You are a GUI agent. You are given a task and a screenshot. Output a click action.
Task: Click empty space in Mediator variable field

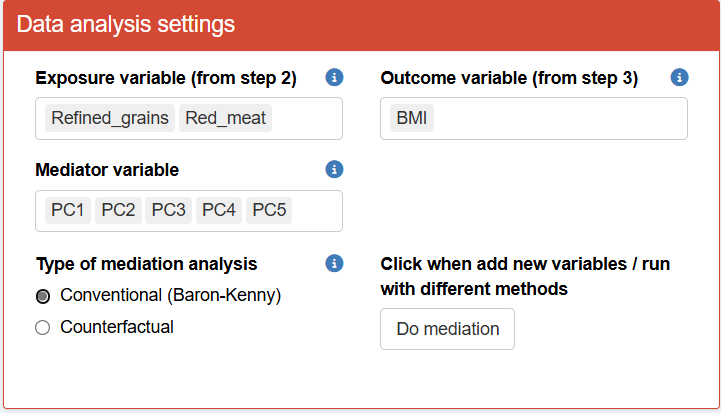(x=318, y=210)
